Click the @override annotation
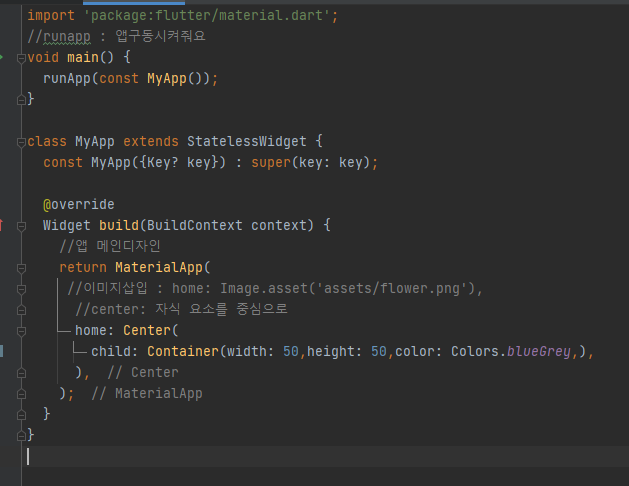Viewport: 629px width, 486px height. pos(79,205)
